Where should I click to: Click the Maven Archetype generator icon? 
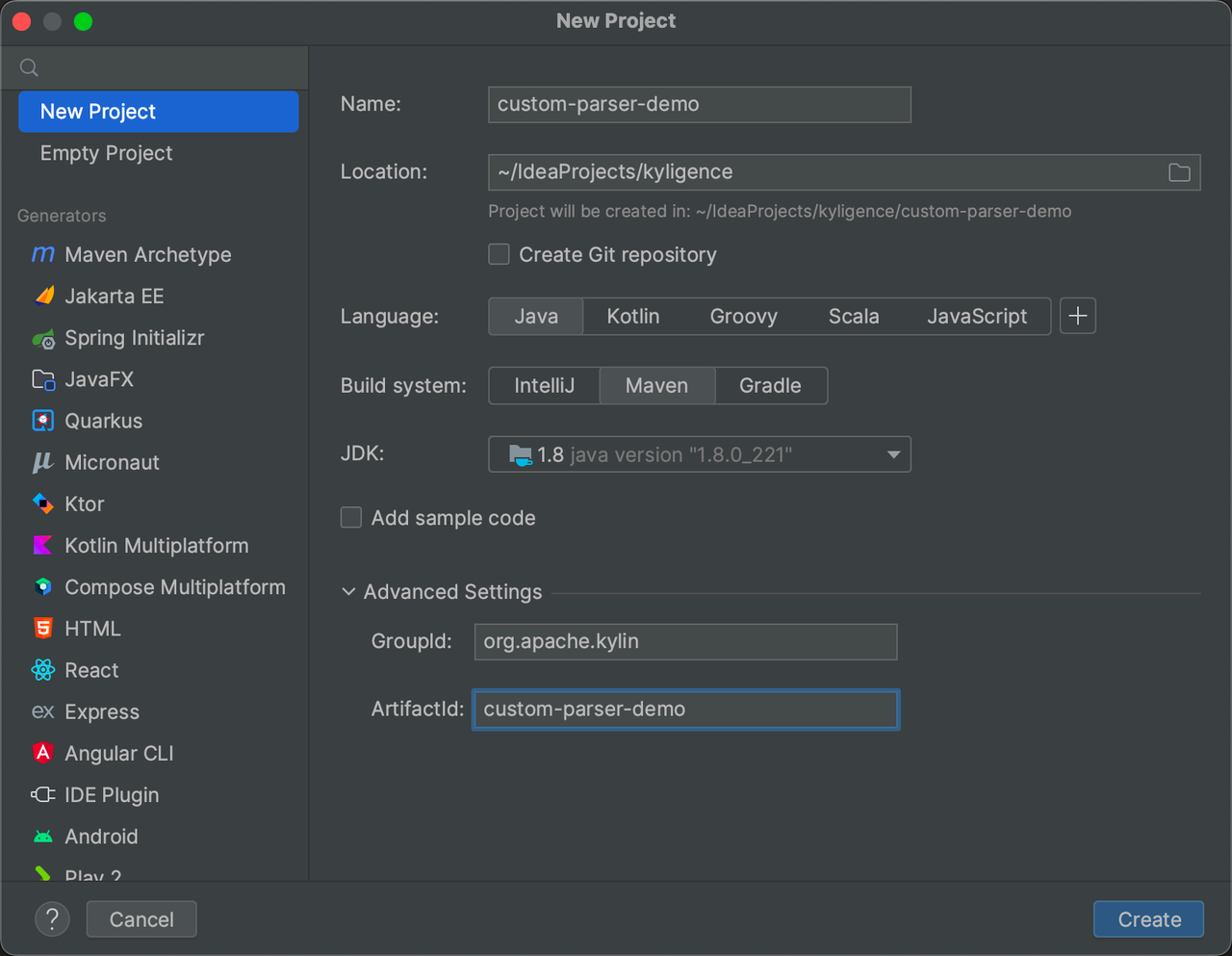point(43,254)
